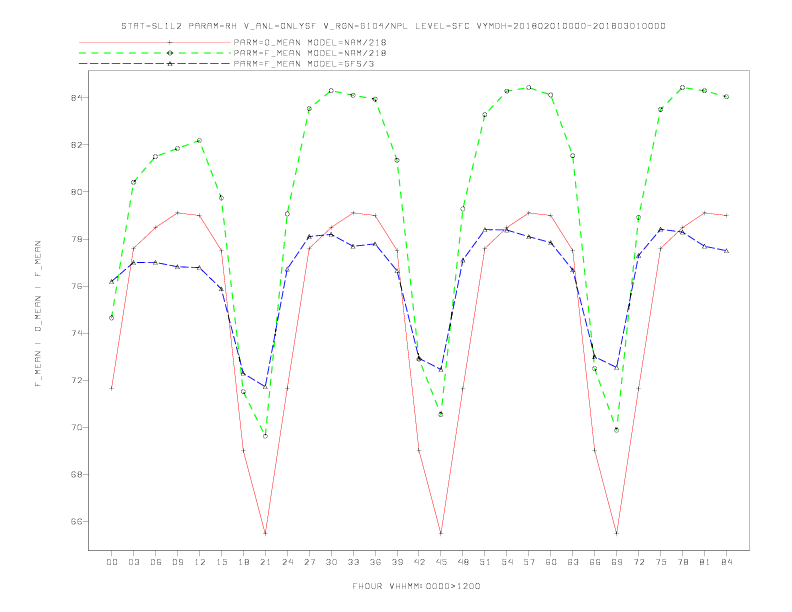Click the x-axis tick label 45
Viewport: 792px width, 612px height.
click(x=441, y=562)
